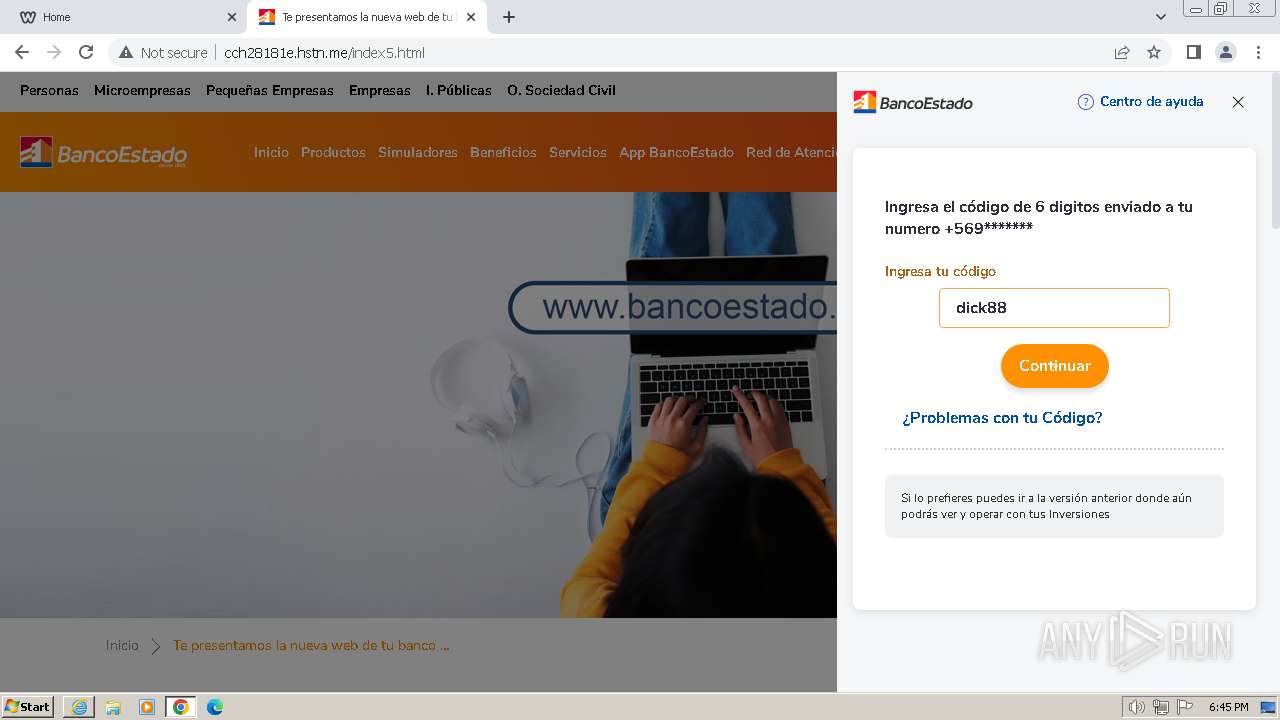Open Empresas section

click(380, 90)
